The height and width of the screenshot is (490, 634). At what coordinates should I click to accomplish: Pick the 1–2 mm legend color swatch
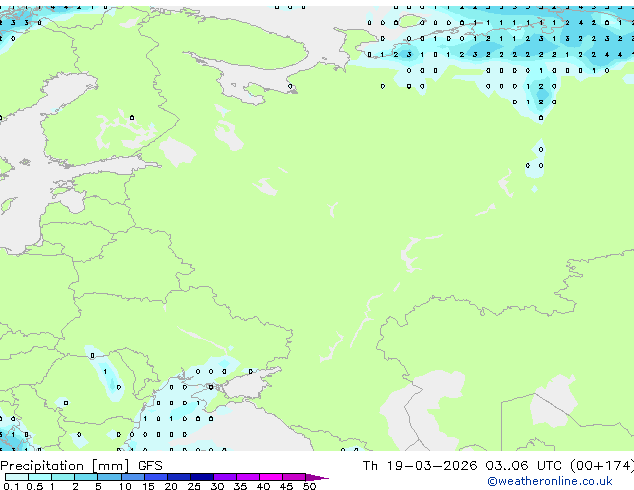point(63,477)
